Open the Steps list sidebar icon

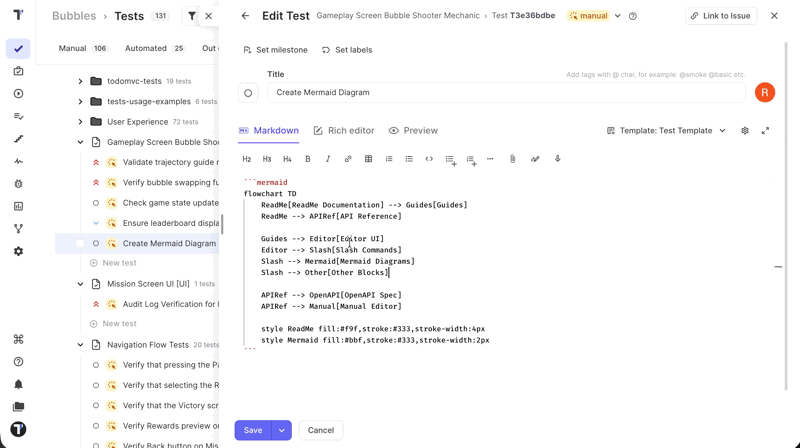coord(18,116)
